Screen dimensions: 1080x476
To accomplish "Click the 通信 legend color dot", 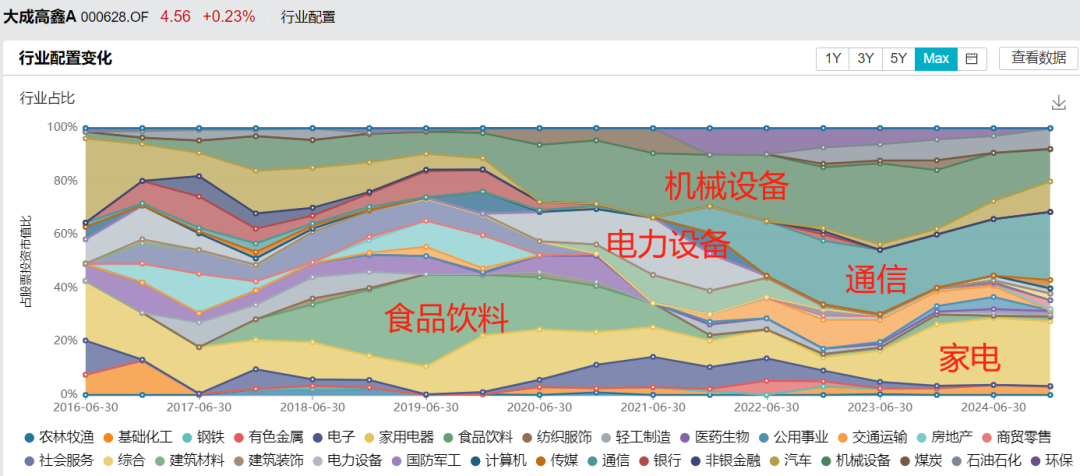I will pos(589,460).
